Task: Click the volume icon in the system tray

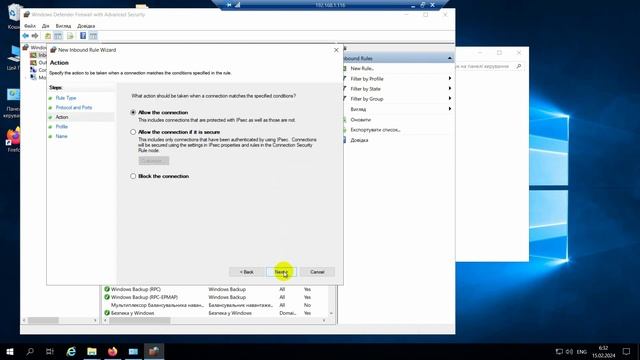Action: [569, 351]
